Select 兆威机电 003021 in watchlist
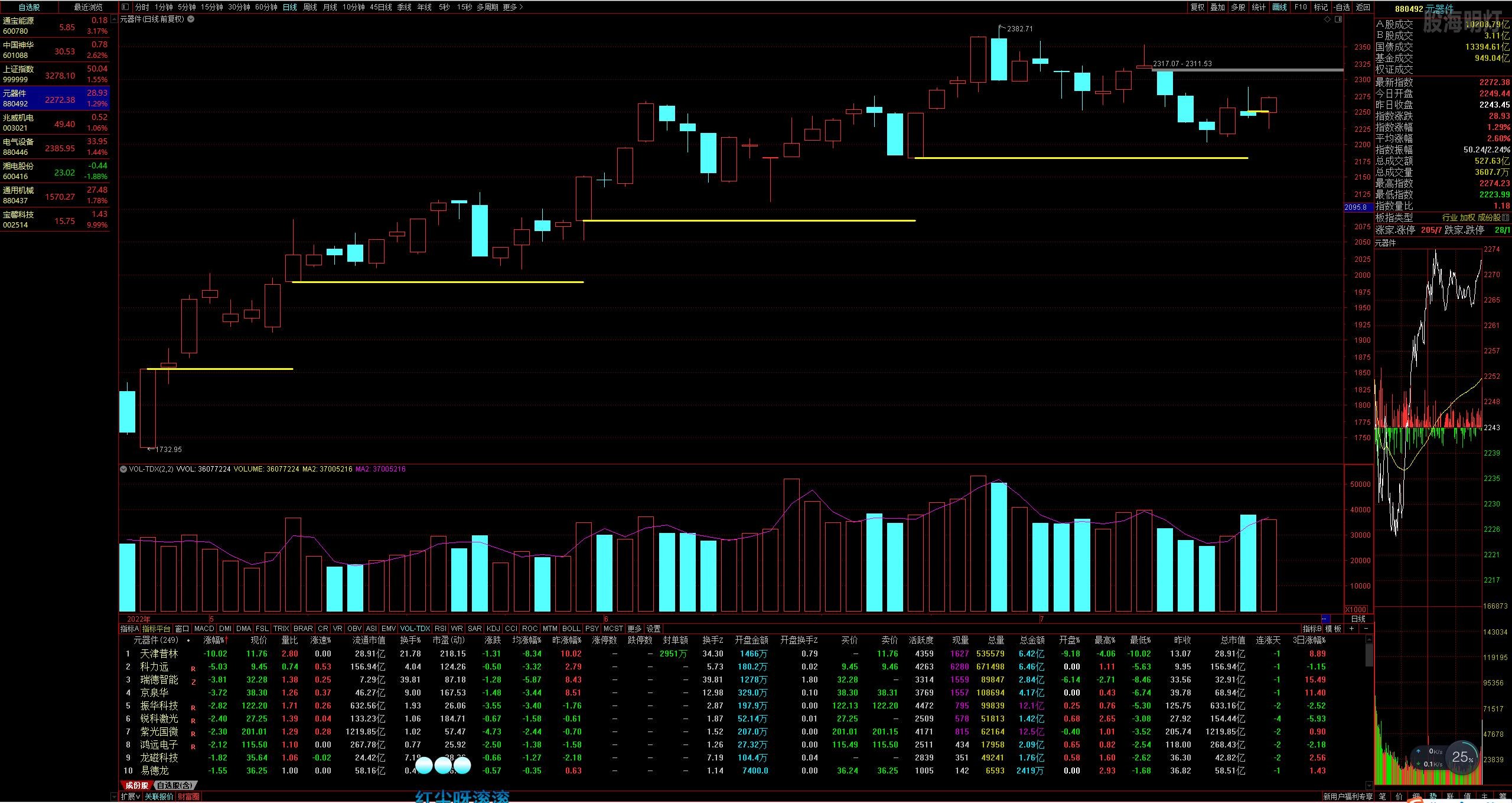The width and height of the screenshot is (1512, 803). pos(55,123)
